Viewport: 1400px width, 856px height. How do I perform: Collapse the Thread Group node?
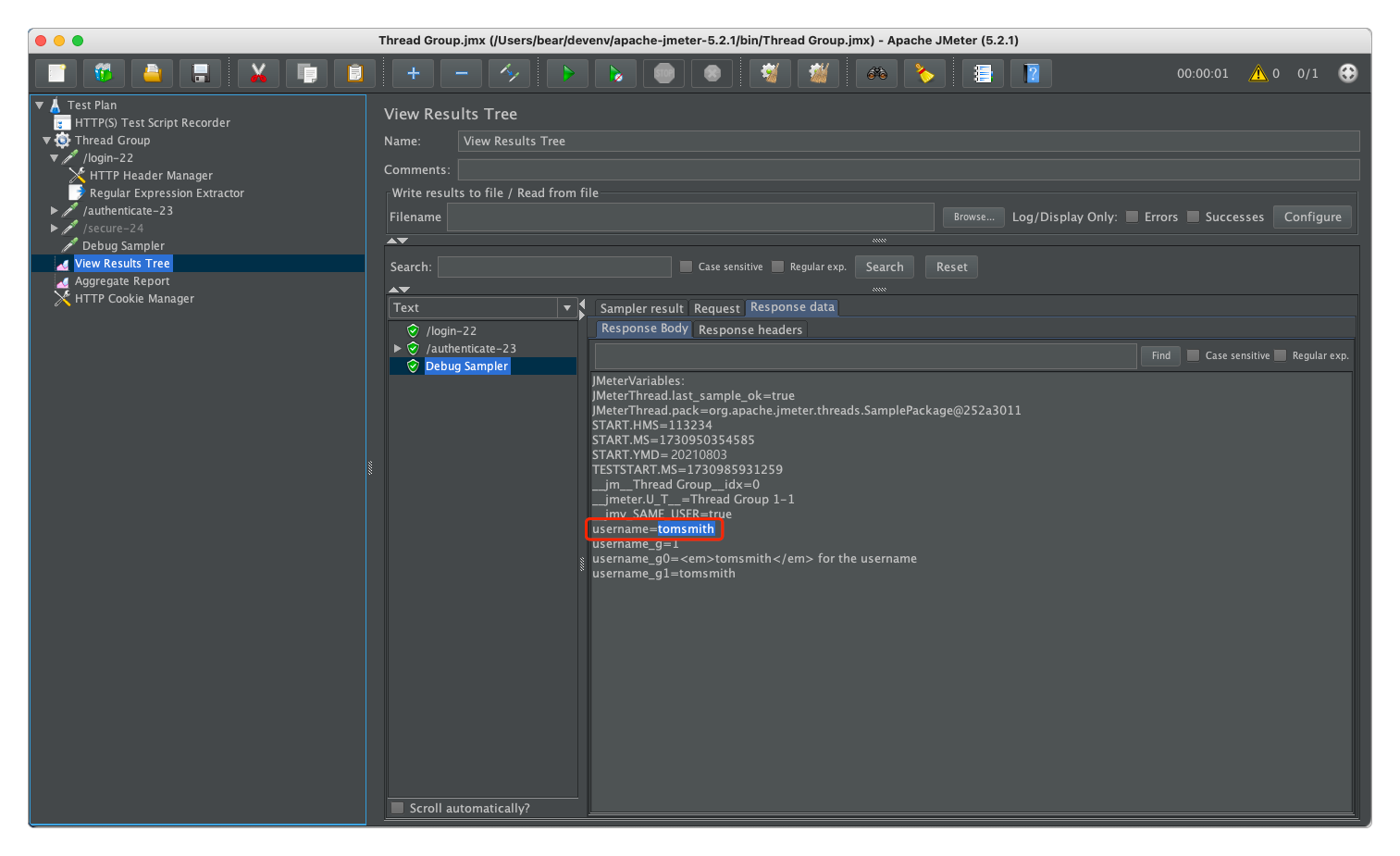pyautogui.click(x=47, y=141)
